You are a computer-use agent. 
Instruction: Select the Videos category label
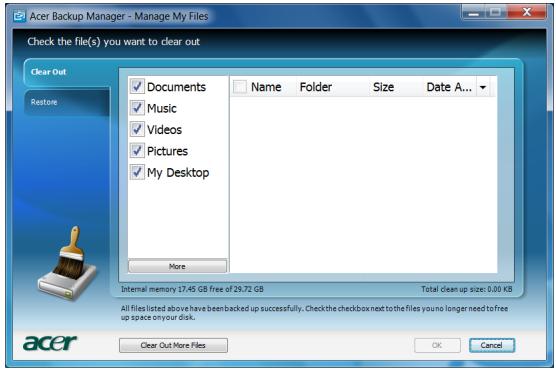click(164, 130)
